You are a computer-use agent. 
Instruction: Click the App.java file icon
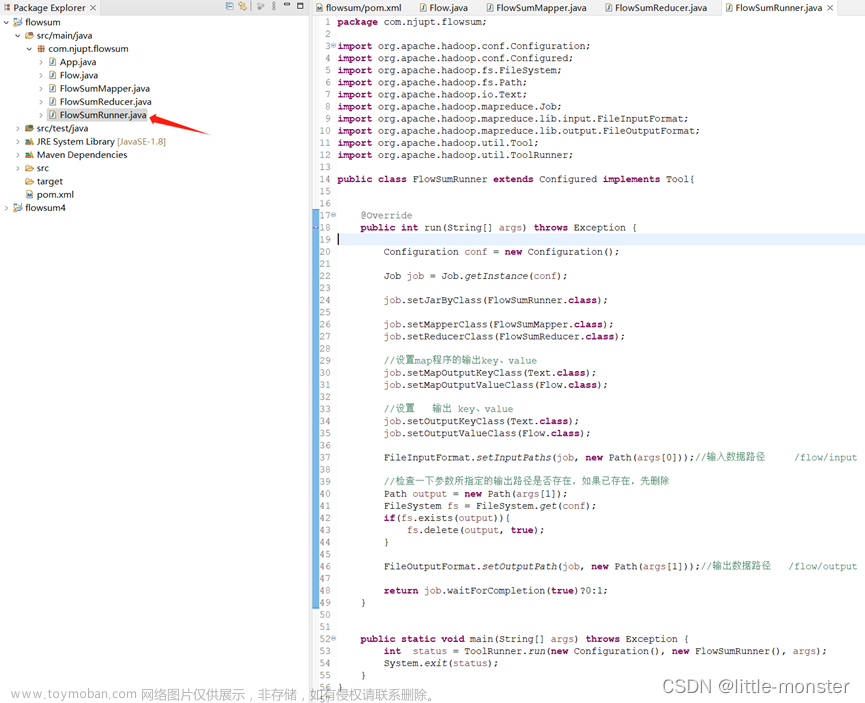tap(52, 62)
